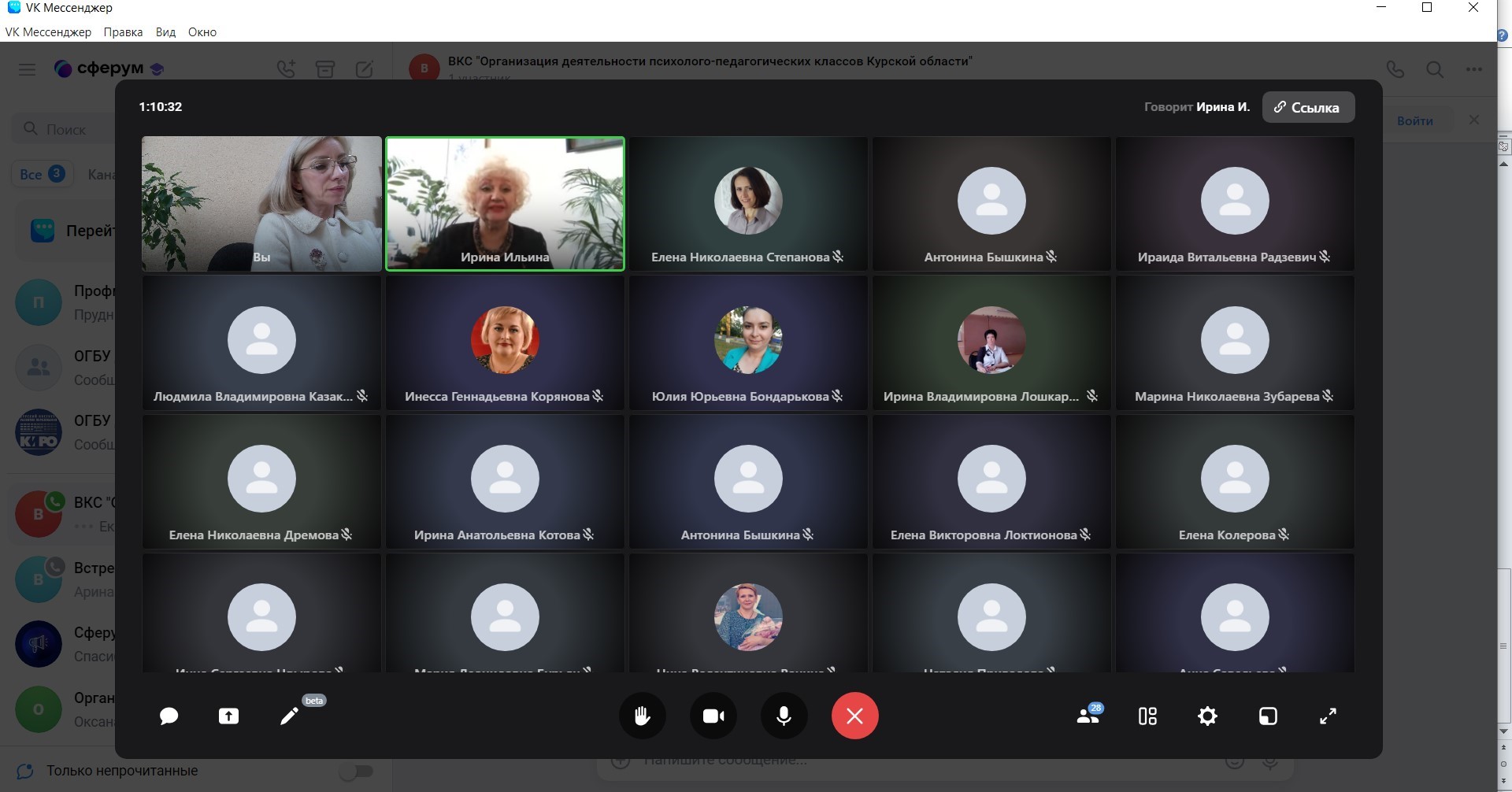Screen dimensions: 1512x792
Task: Click the Сферум logo
Action: [x=108, y=68]
